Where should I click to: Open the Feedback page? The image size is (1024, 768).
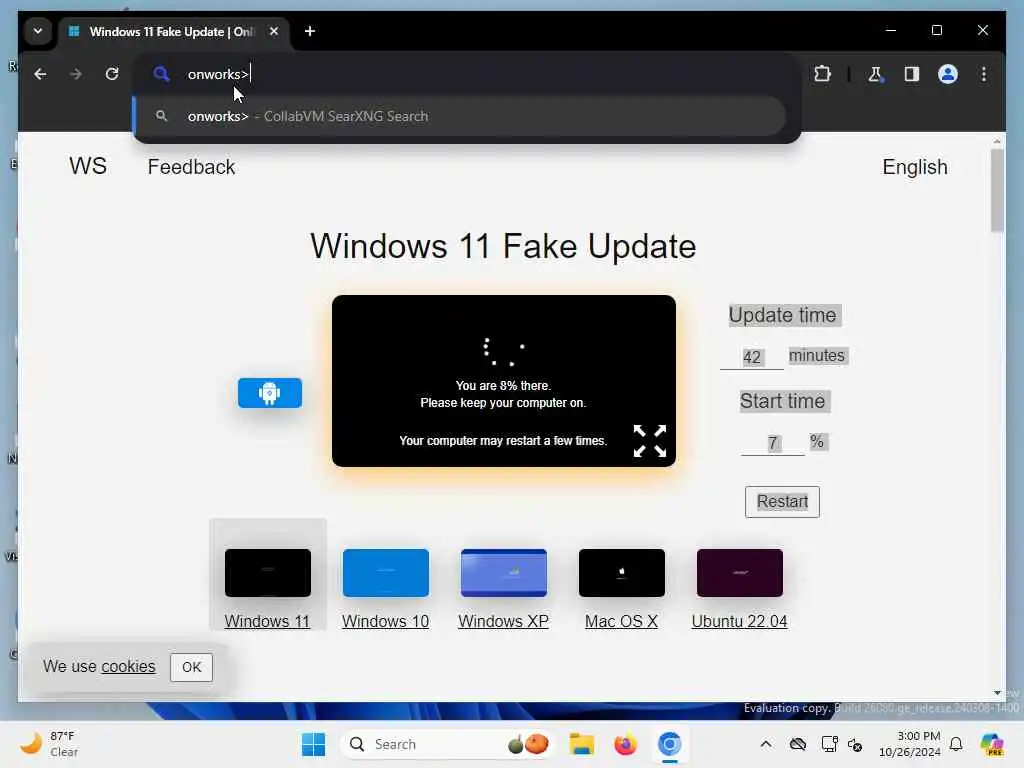point(191,167)
